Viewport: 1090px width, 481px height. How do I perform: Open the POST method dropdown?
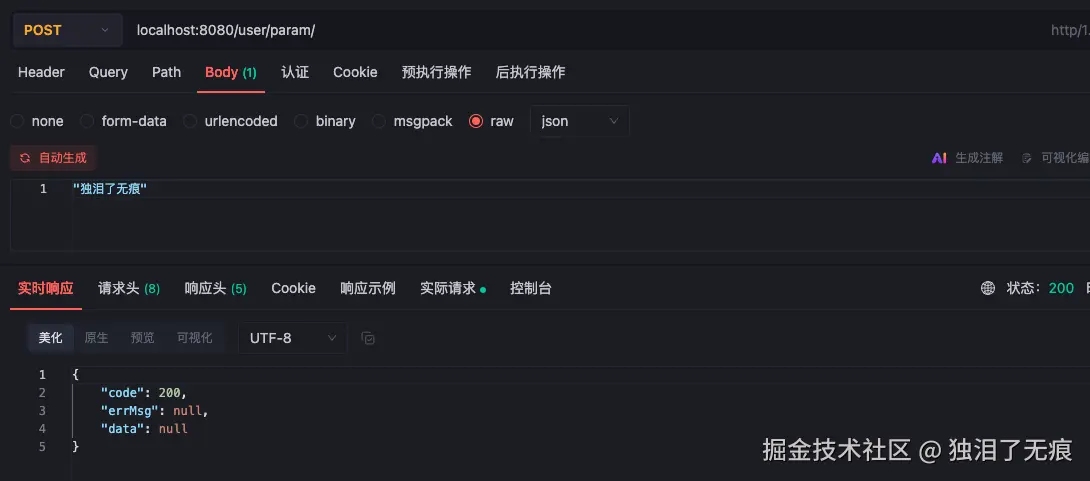tap(67, 30)
